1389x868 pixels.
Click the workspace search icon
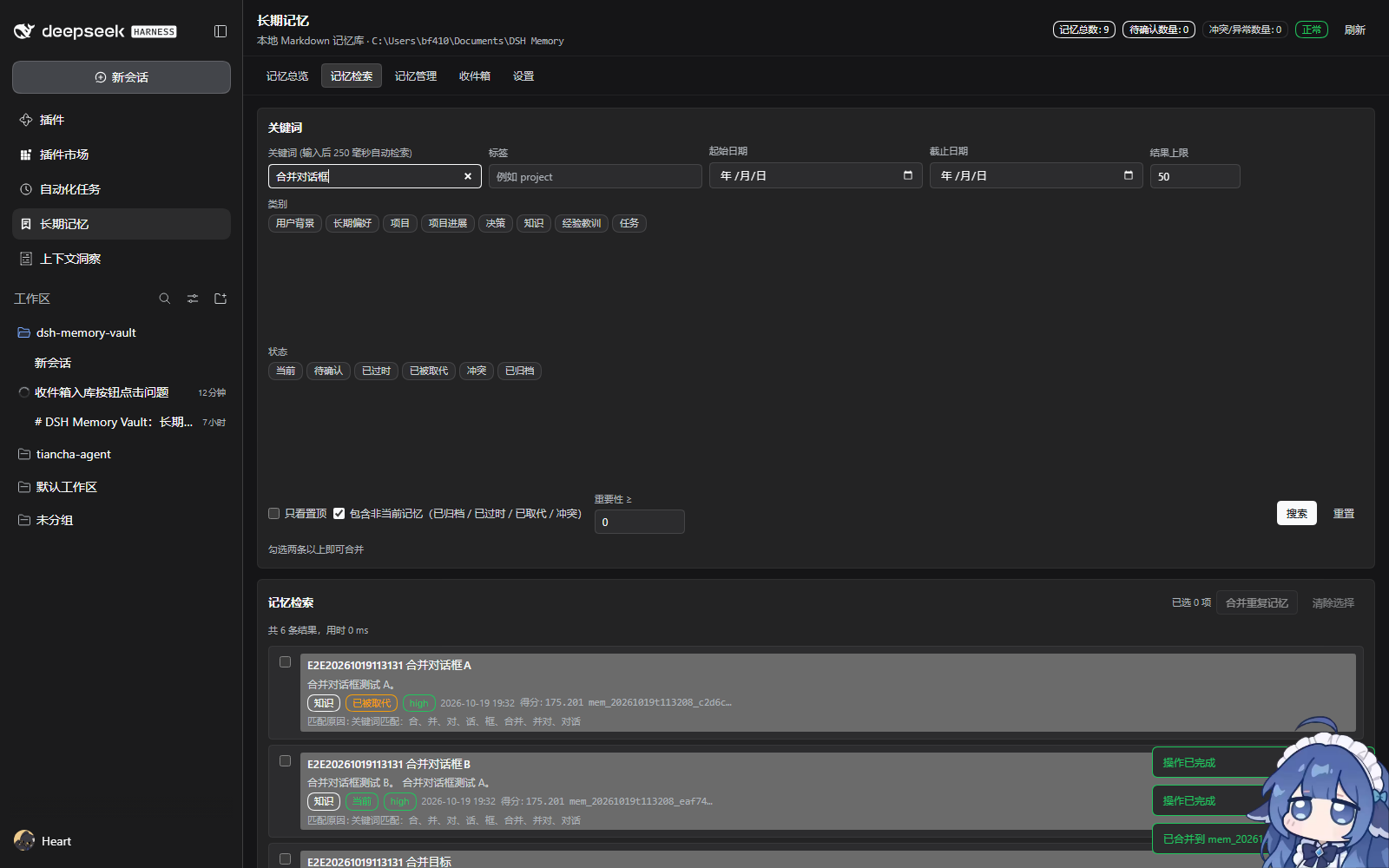(165, 299)
